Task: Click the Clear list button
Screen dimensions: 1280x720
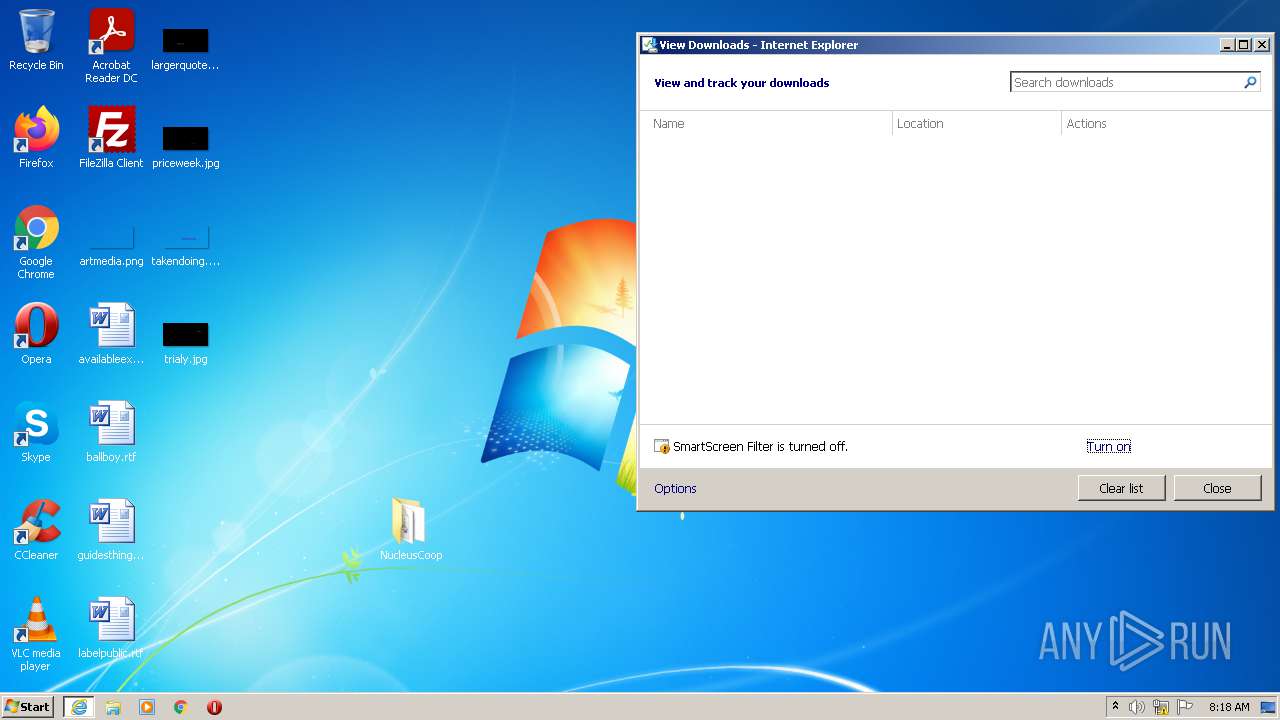Action: click(x=1121, y=488)
